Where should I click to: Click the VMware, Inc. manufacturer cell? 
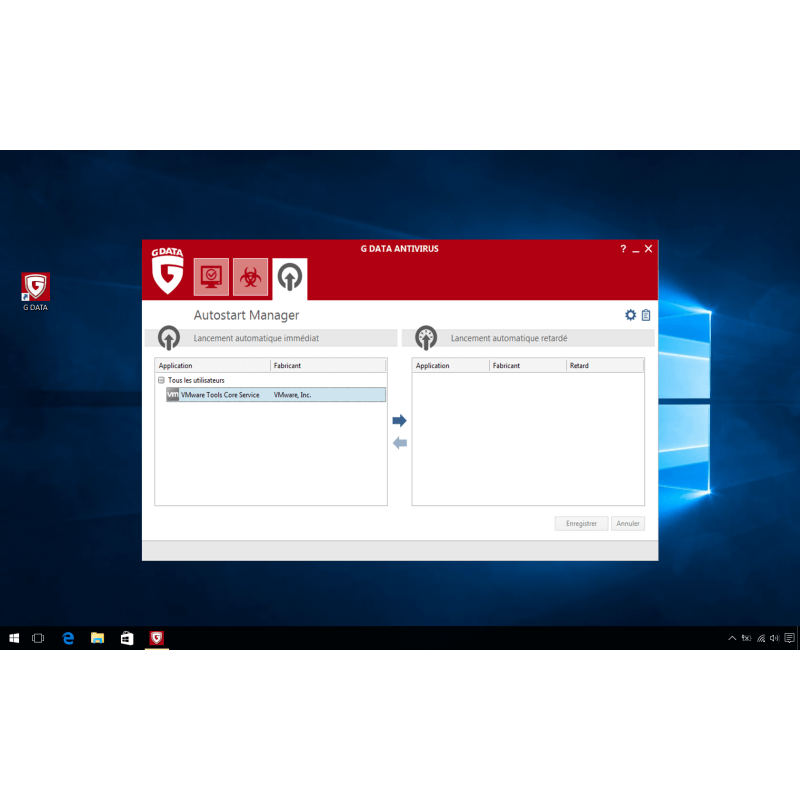tap(292, 395)
